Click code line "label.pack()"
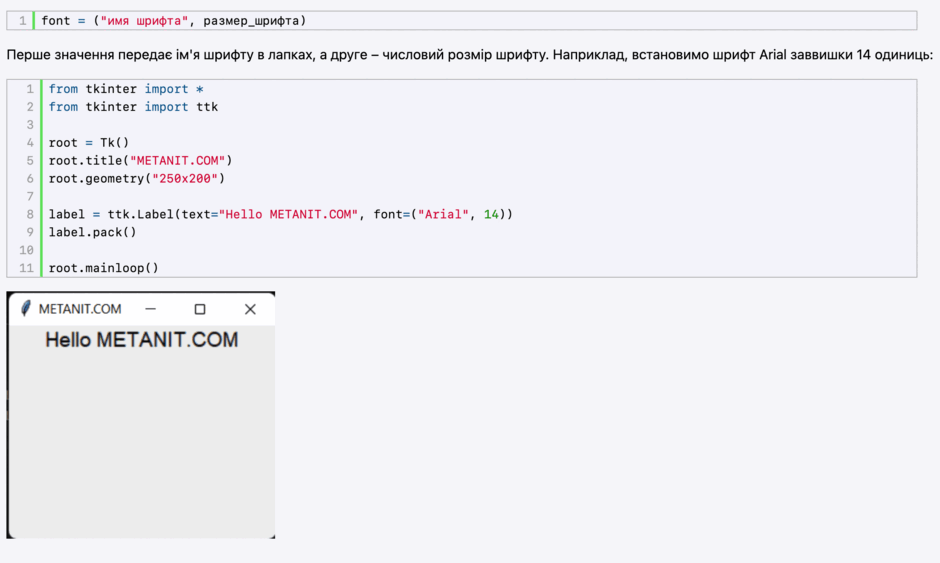Screen dimensions: 940x563 click(x=92, y=232)
